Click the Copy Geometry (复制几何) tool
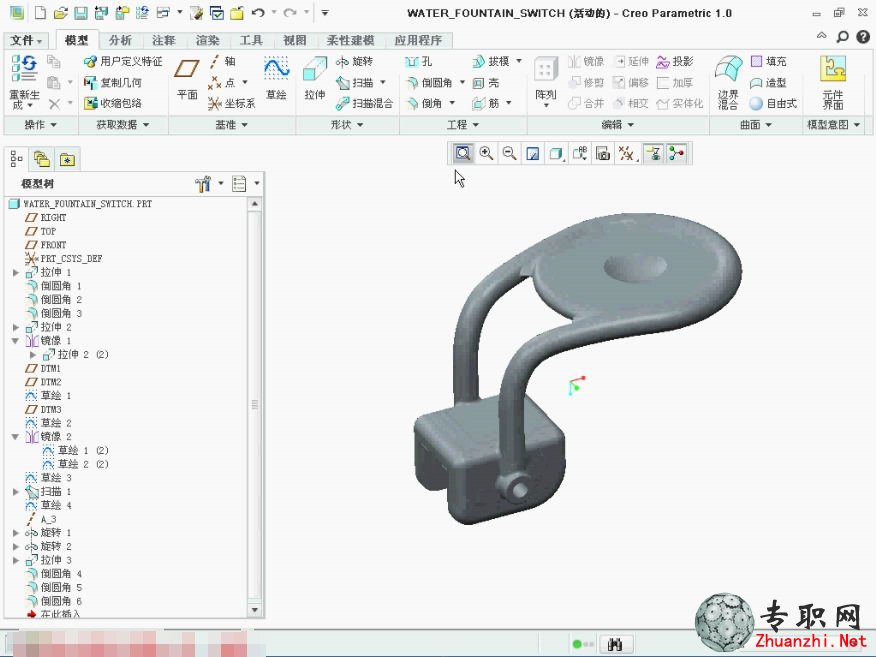 tap(112, 83)
